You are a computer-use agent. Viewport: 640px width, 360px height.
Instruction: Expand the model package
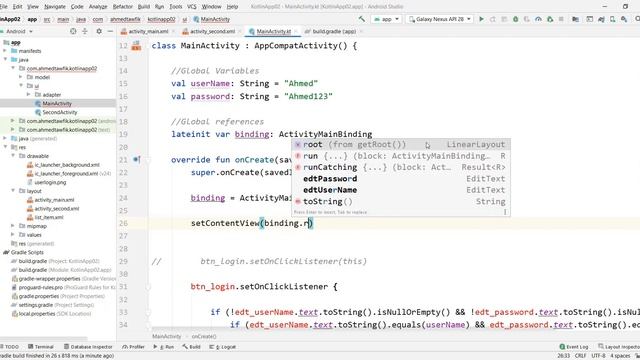coord(21,77)
